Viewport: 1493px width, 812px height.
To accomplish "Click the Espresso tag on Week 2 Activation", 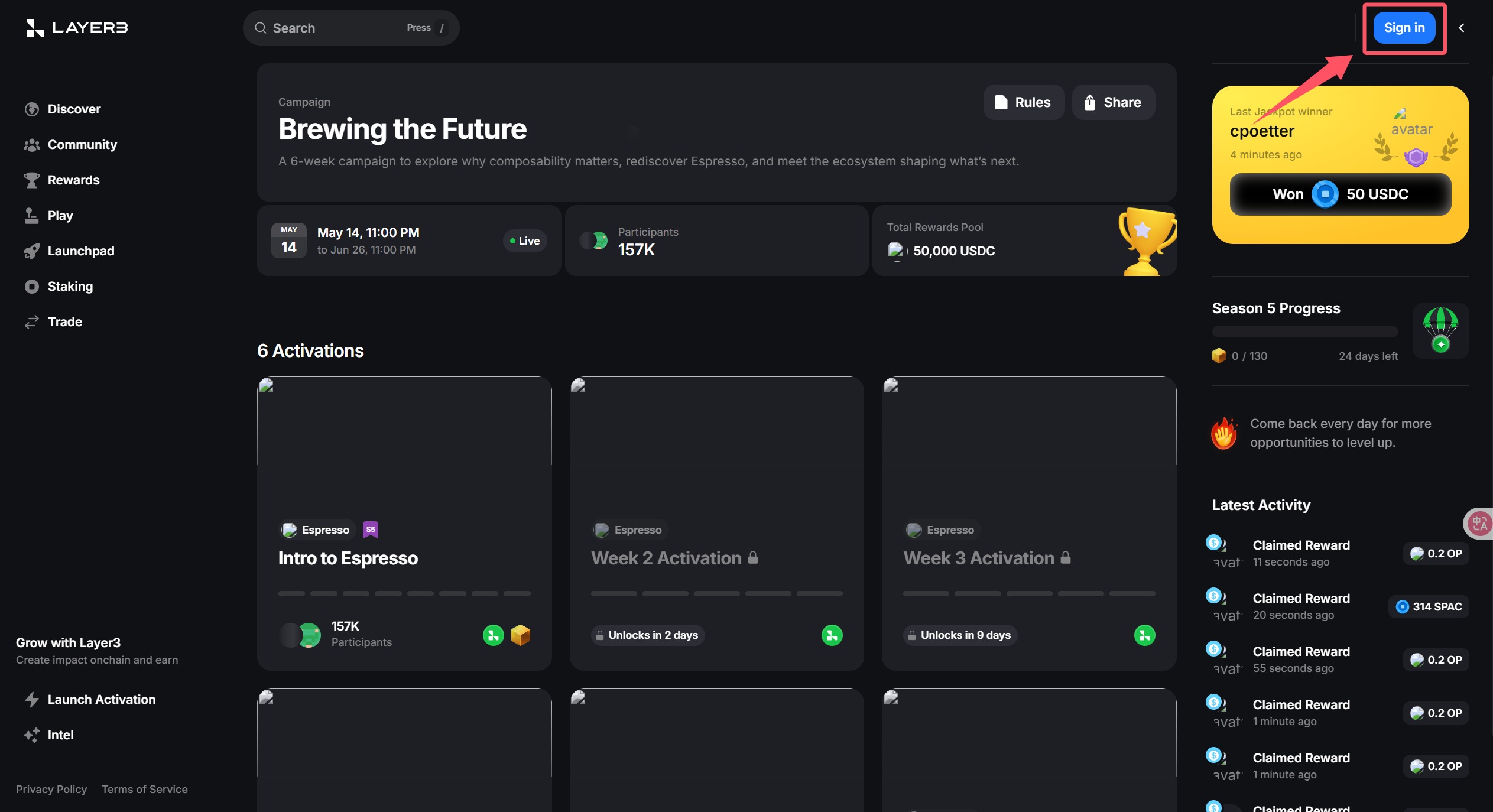I will (x=629, y=530).
